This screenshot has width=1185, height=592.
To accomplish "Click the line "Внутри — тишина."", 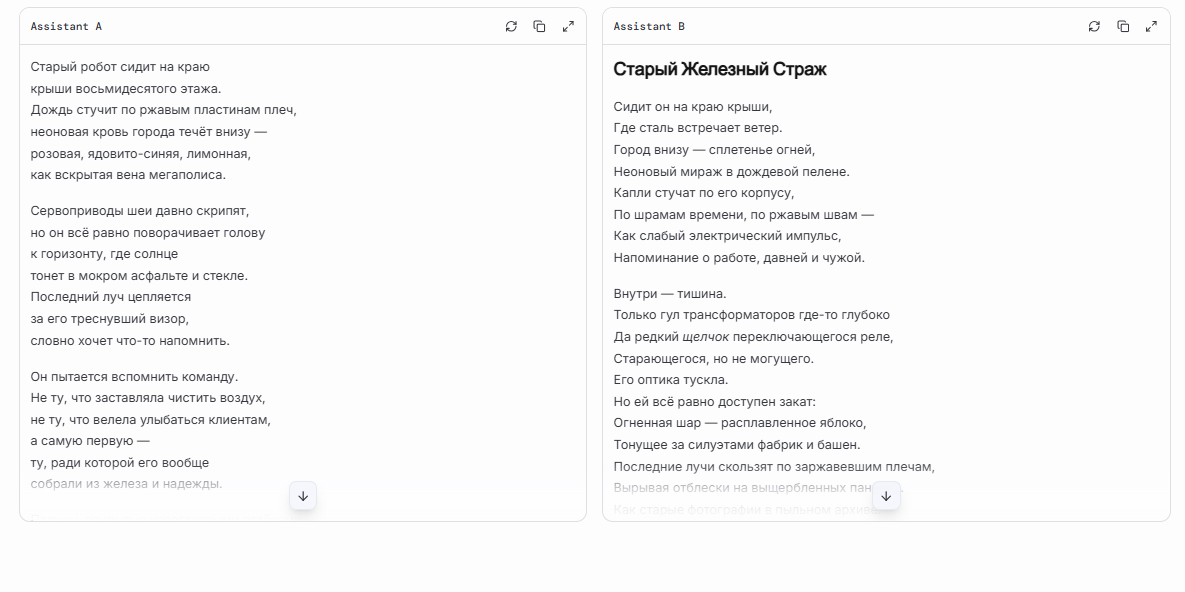I will pos(669,294).
